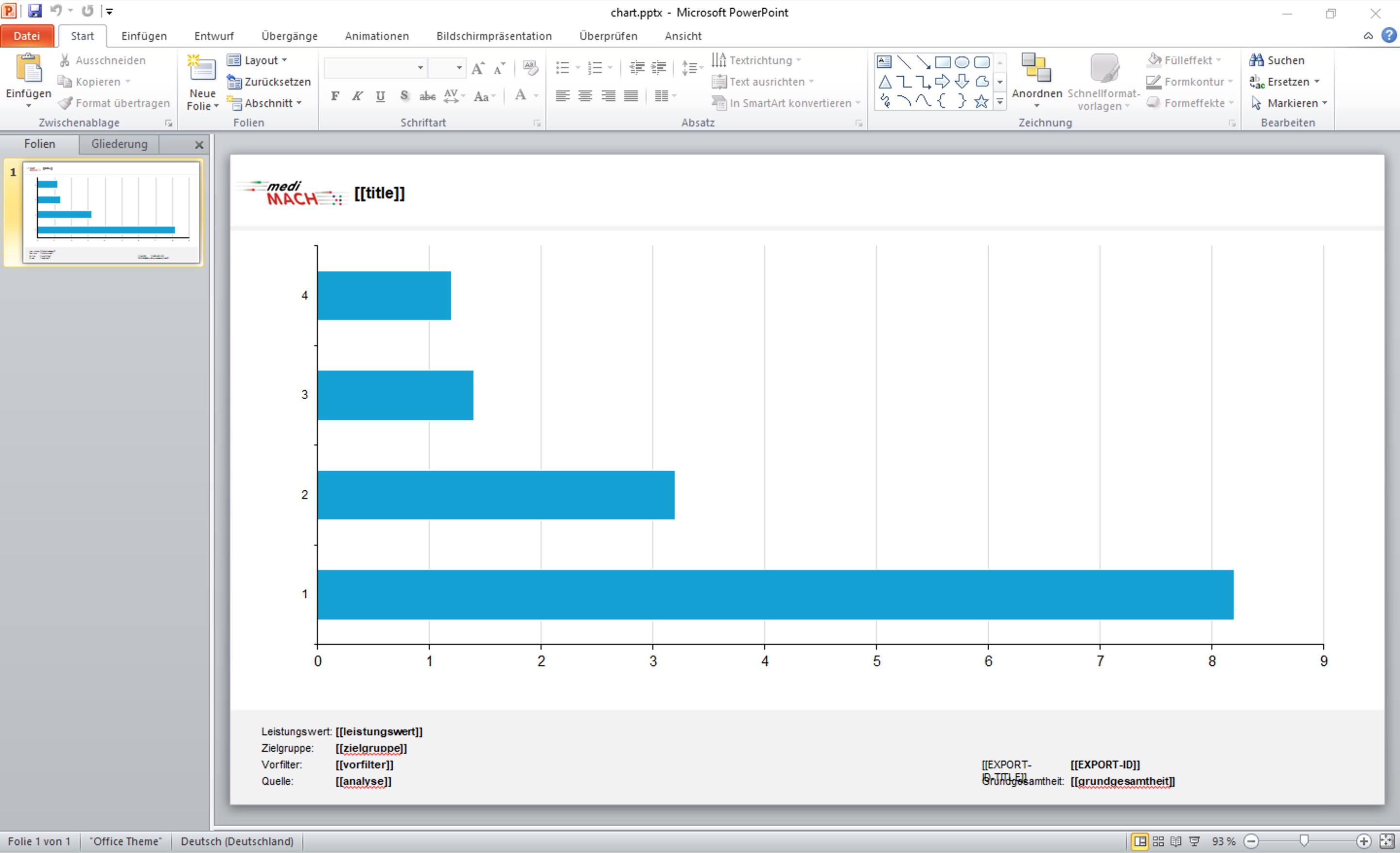
Task: Select the star shape in shapes gallery
Action: (x=981, y=101)
